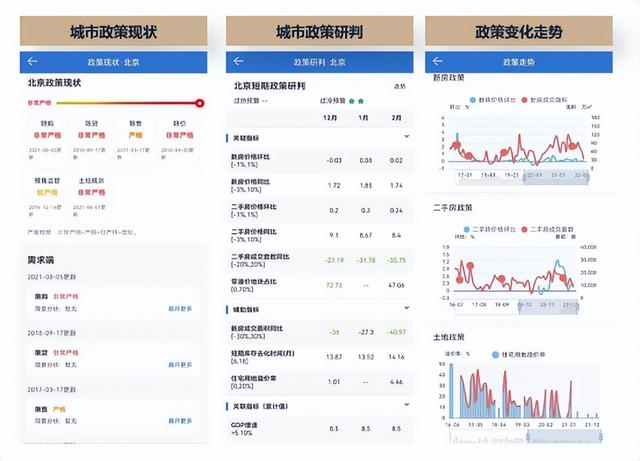Screen dimensions: 640x461
Task: Collapse the 关联指标（累计值） section
Action: (x=406, y=405)
